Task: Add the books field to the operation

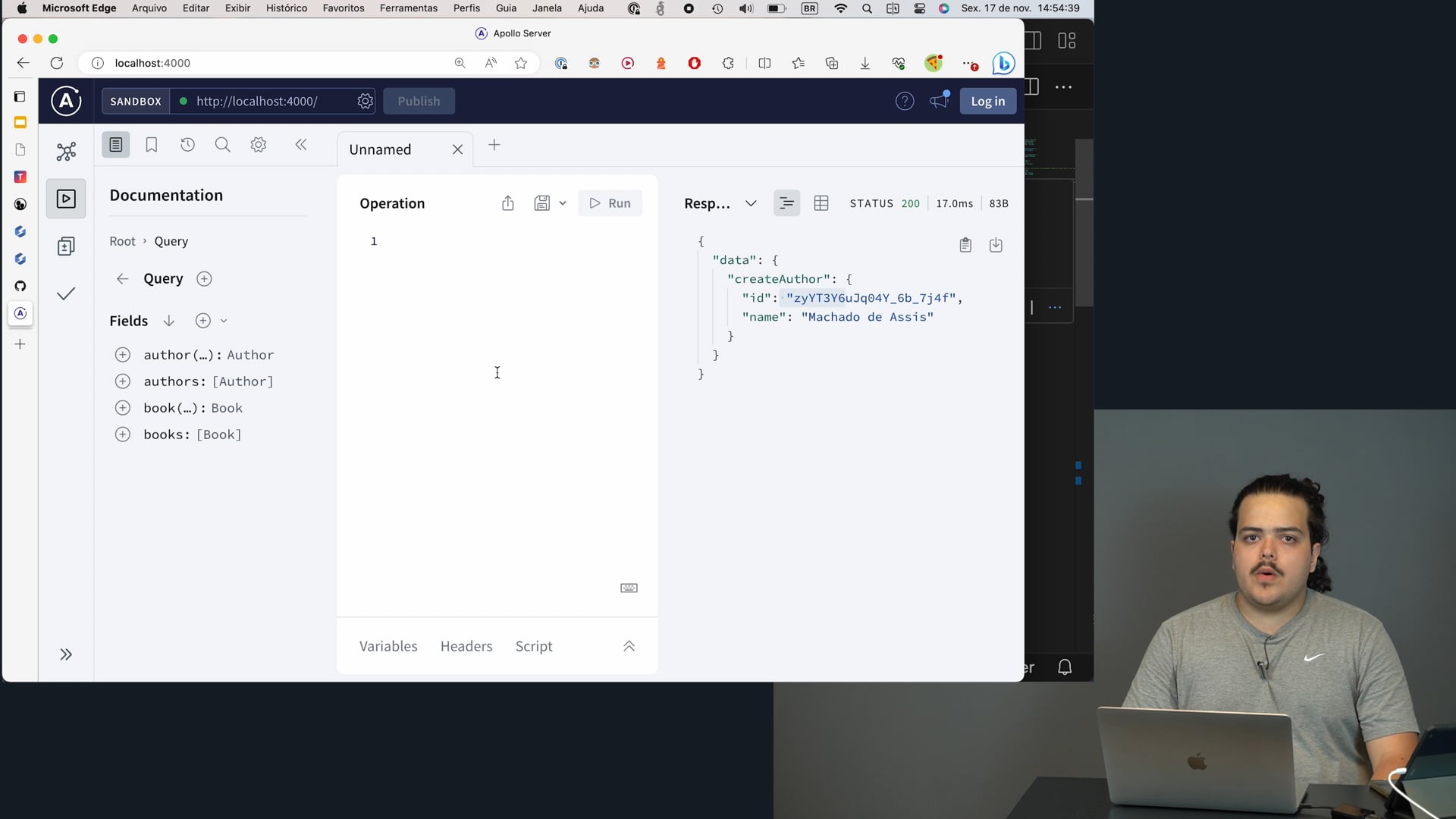Action: 123,435
